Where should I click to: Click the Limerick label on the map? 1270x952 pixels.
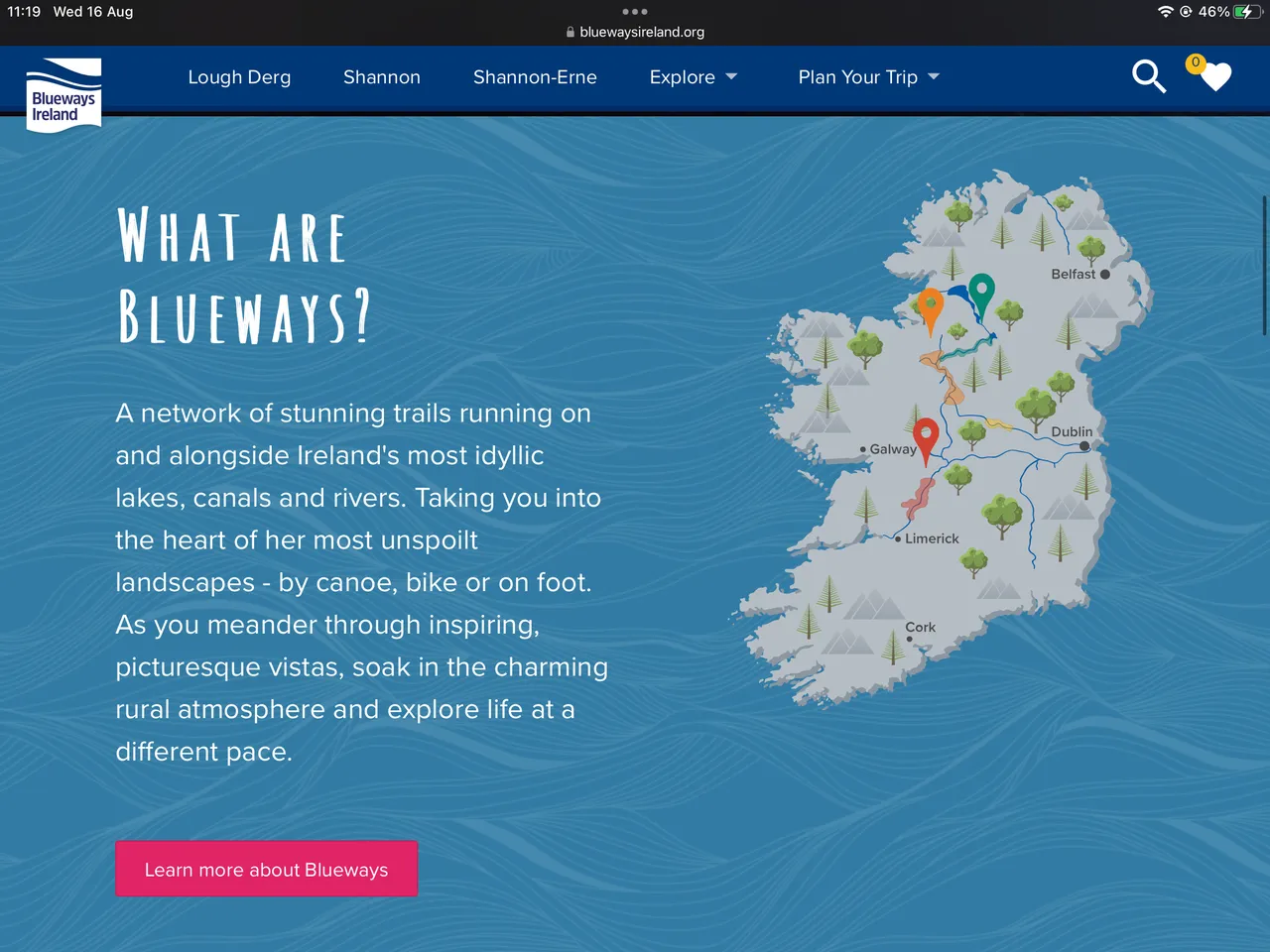tap(932, 538)
